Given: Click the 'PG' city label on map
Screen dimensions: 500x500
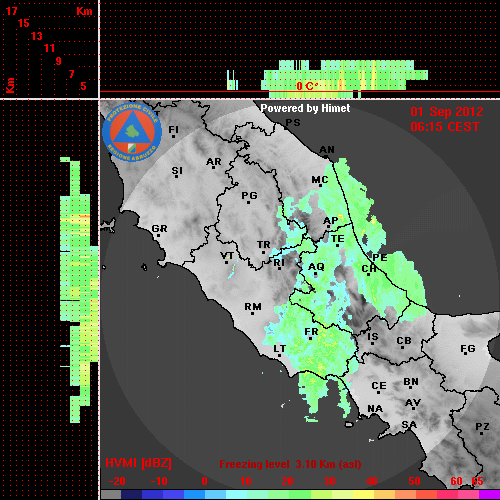Looking at the screenshot, I should tap(249, 196).
